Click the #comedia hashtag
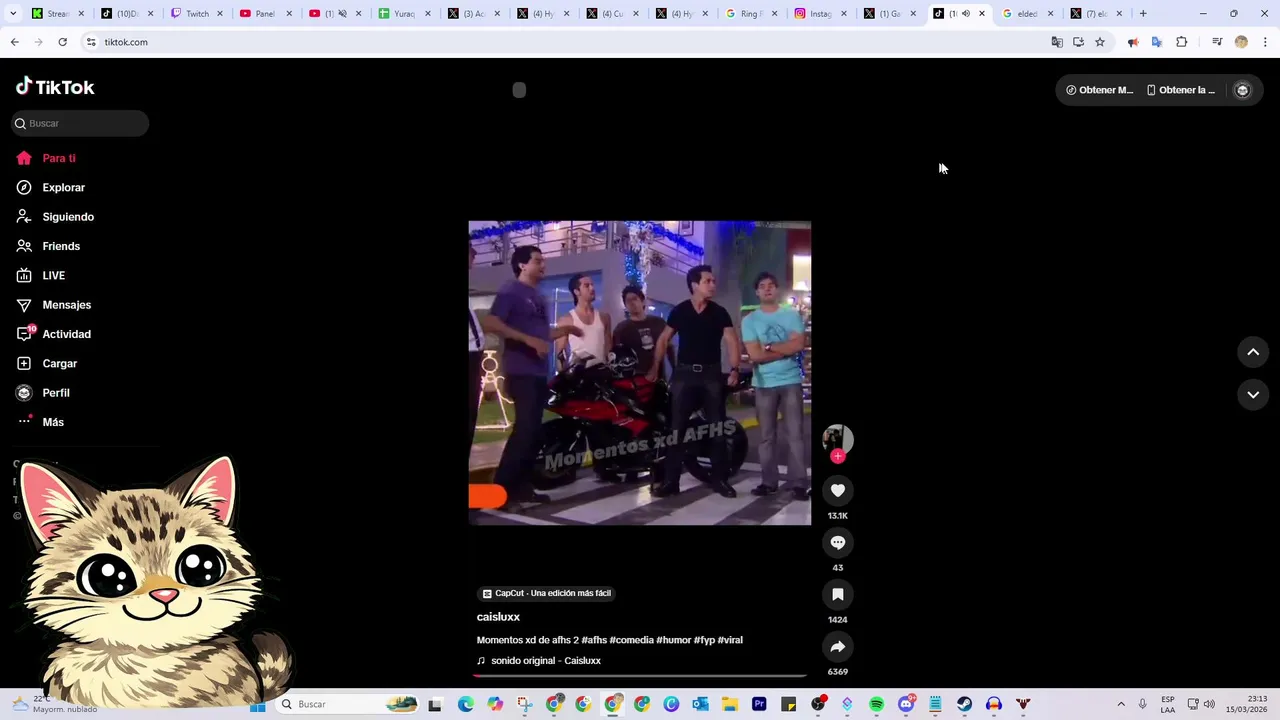This screenshot has height=720, width=1280. [x=631, y=640]
